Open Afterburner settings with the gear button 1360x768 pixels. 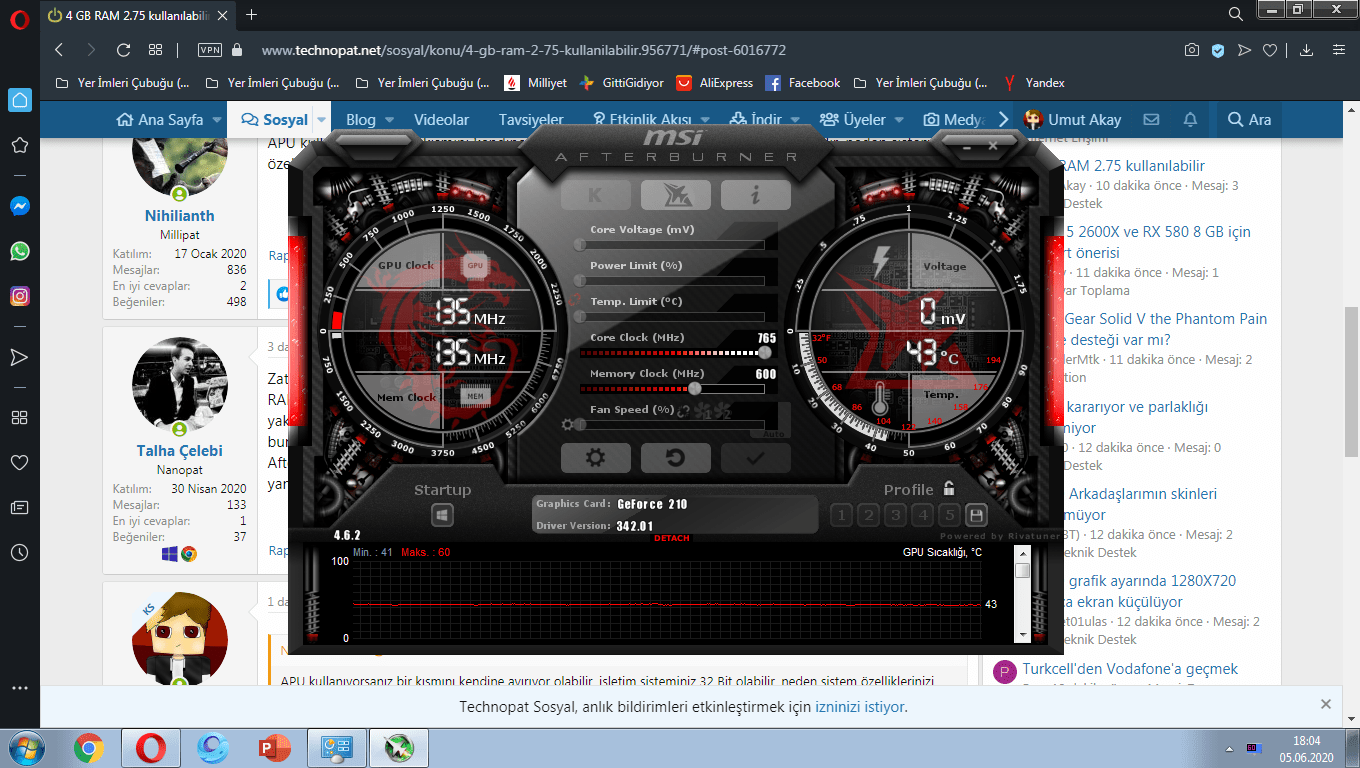[596, 458]
